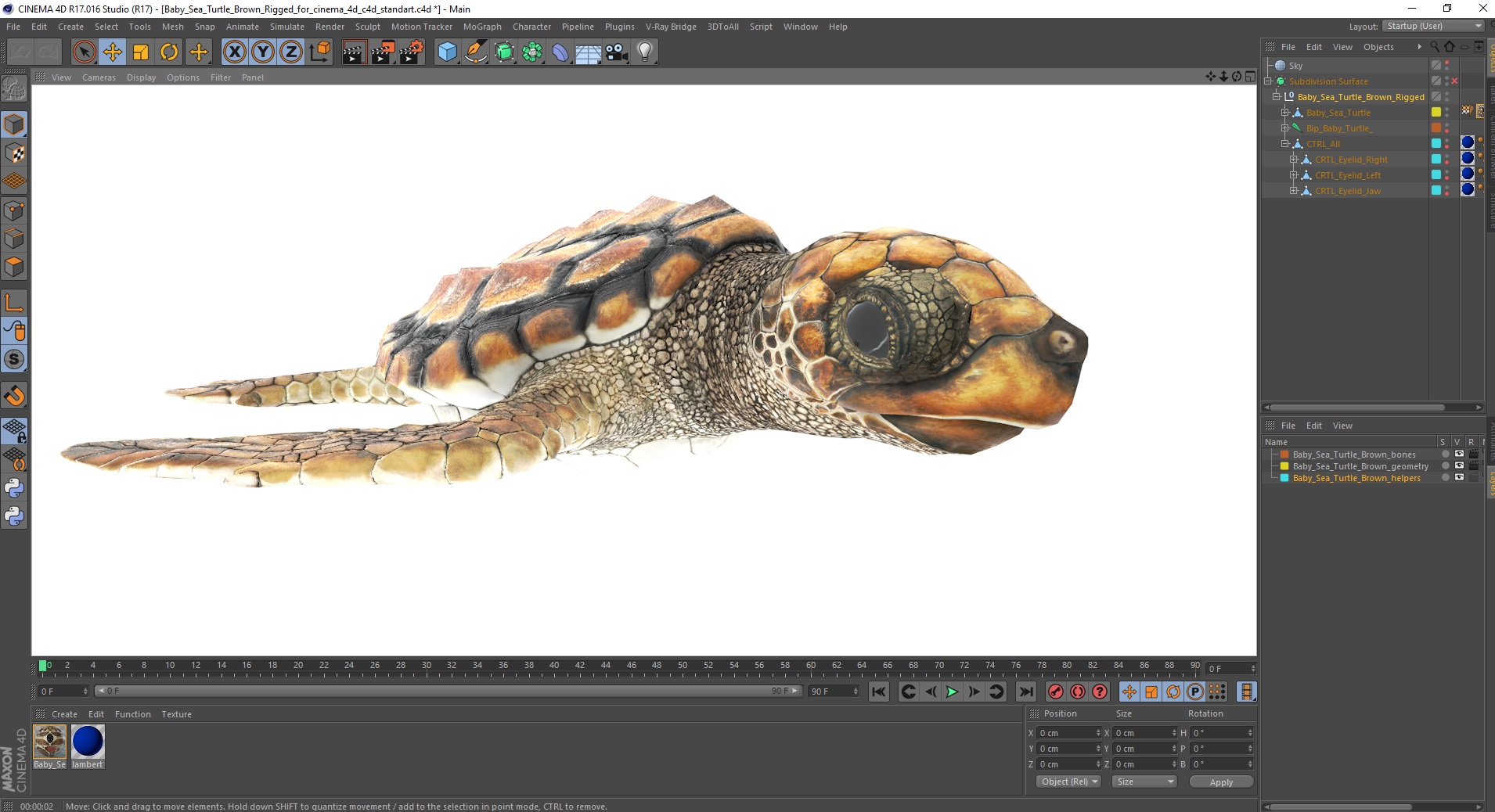The image size is (1495, 812).
Task: Toggle X axis lock
Action: pyautogui.click(x=234, y=52)
